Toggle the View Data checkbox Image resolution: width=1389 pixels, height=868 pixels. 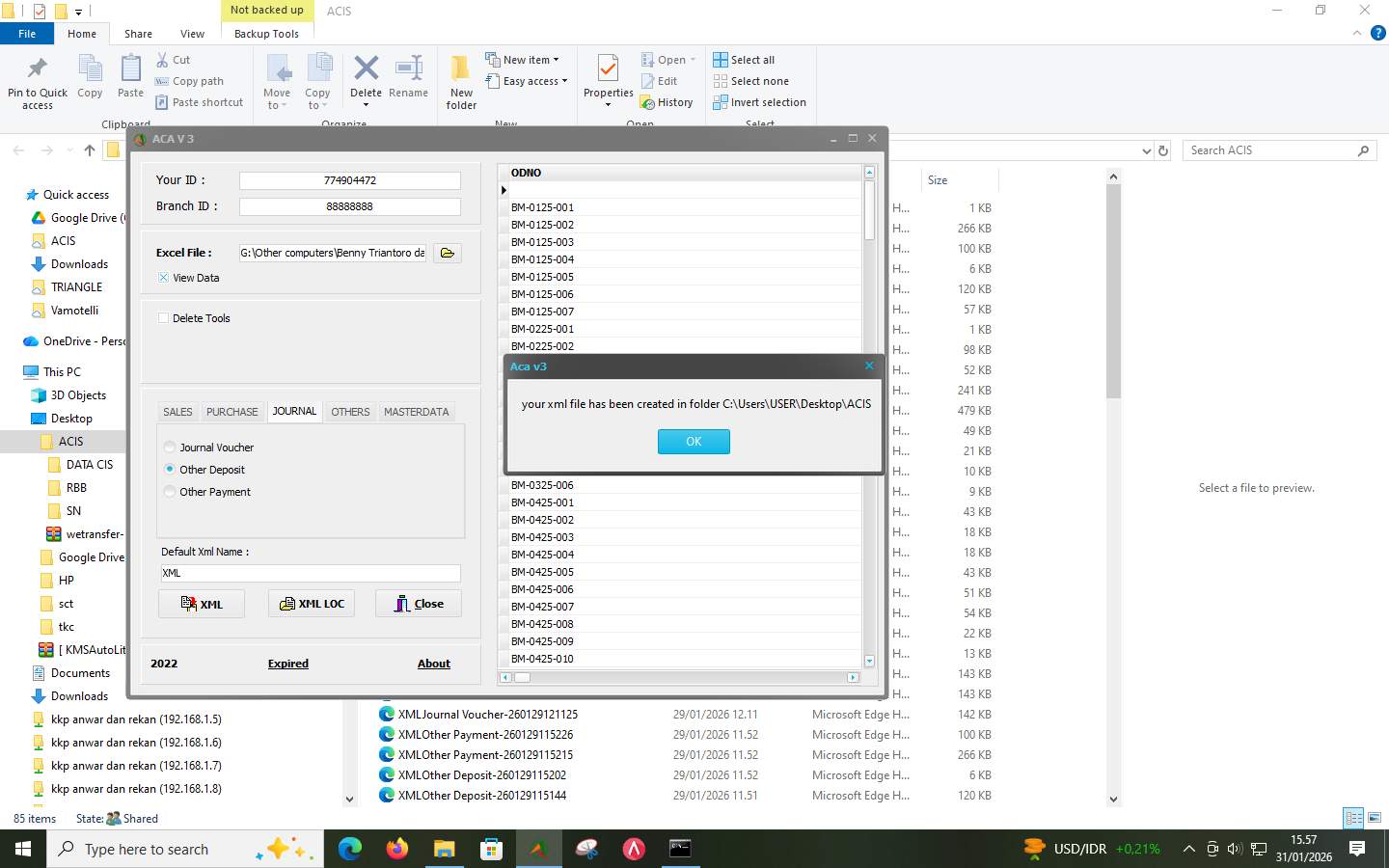pyautogui.click(x=162, y=277)
